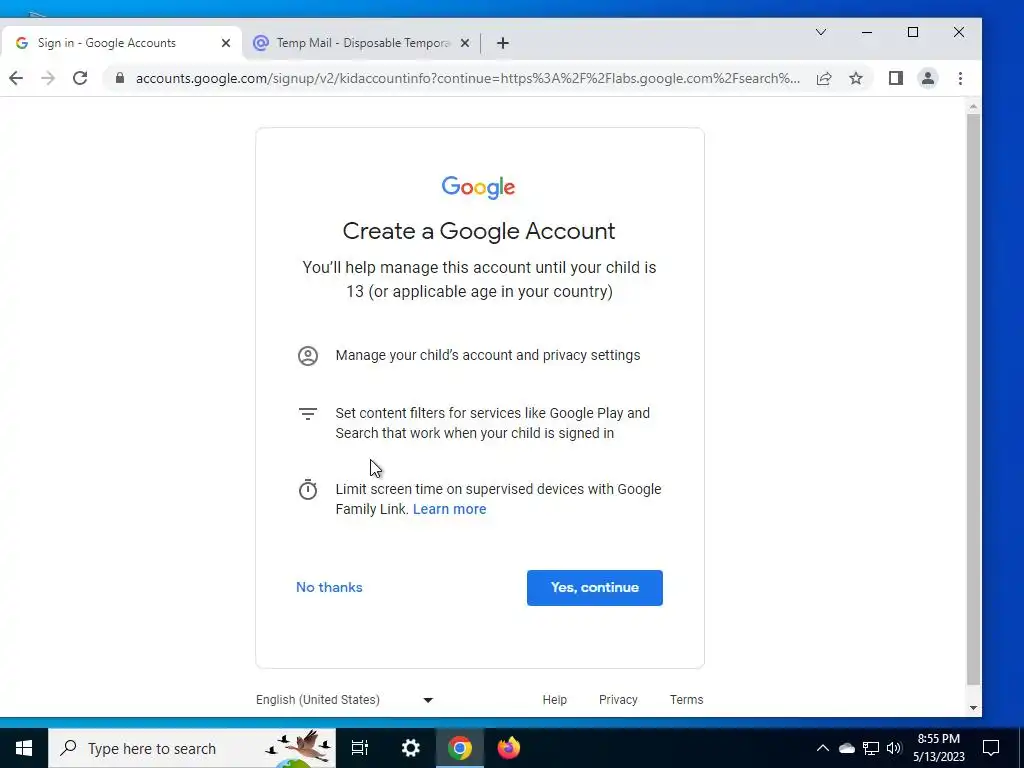Click the scrollbar up arrow
Image resolution: width=1024 pixels, height=768 pixels.
click(x=973, y=106)
